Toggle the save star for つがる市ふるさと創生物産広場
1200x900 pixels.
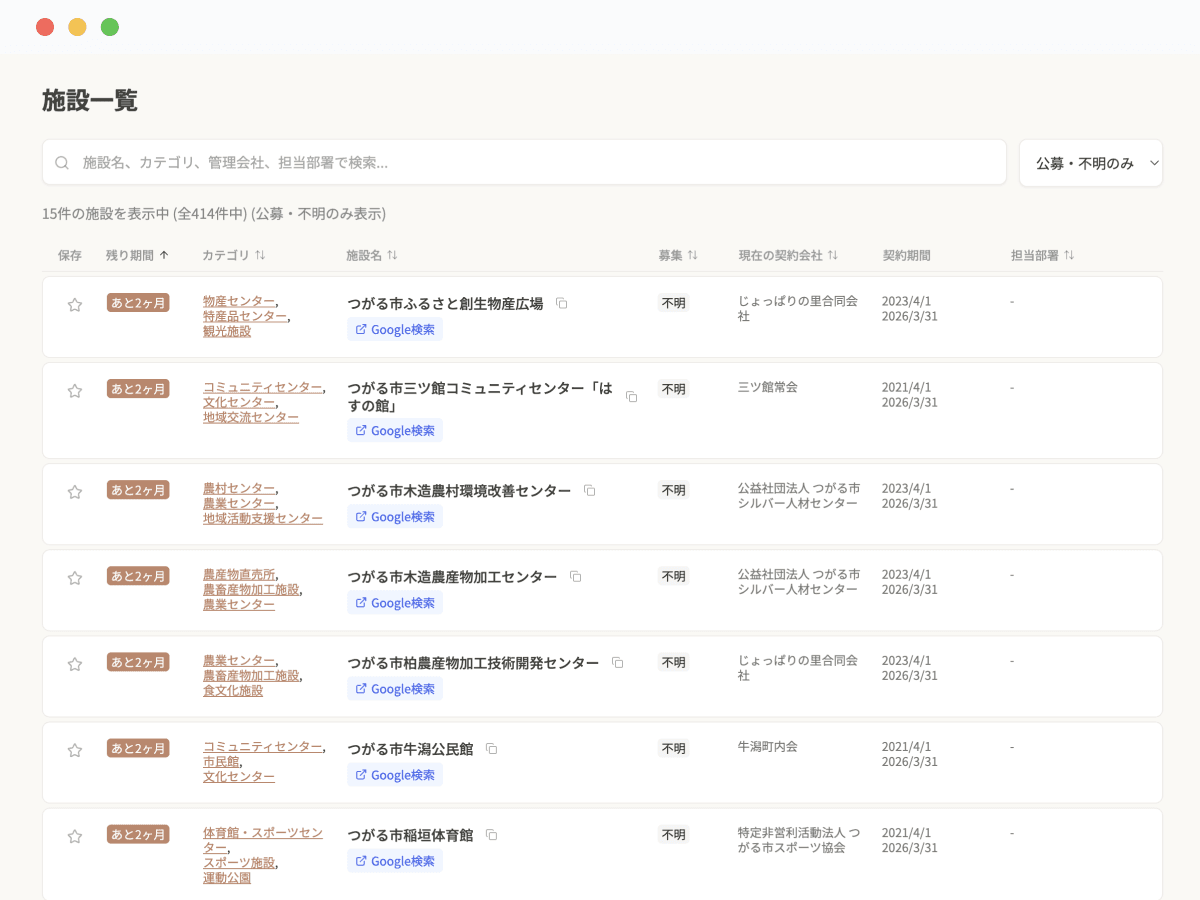74,304
